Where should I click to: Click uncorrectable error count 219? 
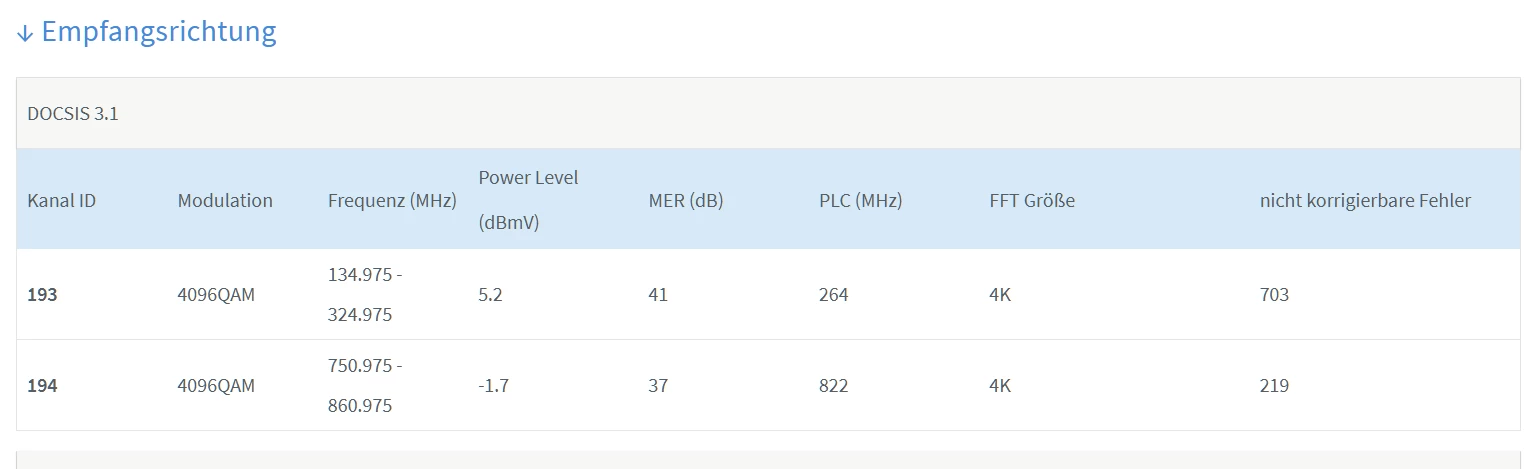[x=1274, y=385]
